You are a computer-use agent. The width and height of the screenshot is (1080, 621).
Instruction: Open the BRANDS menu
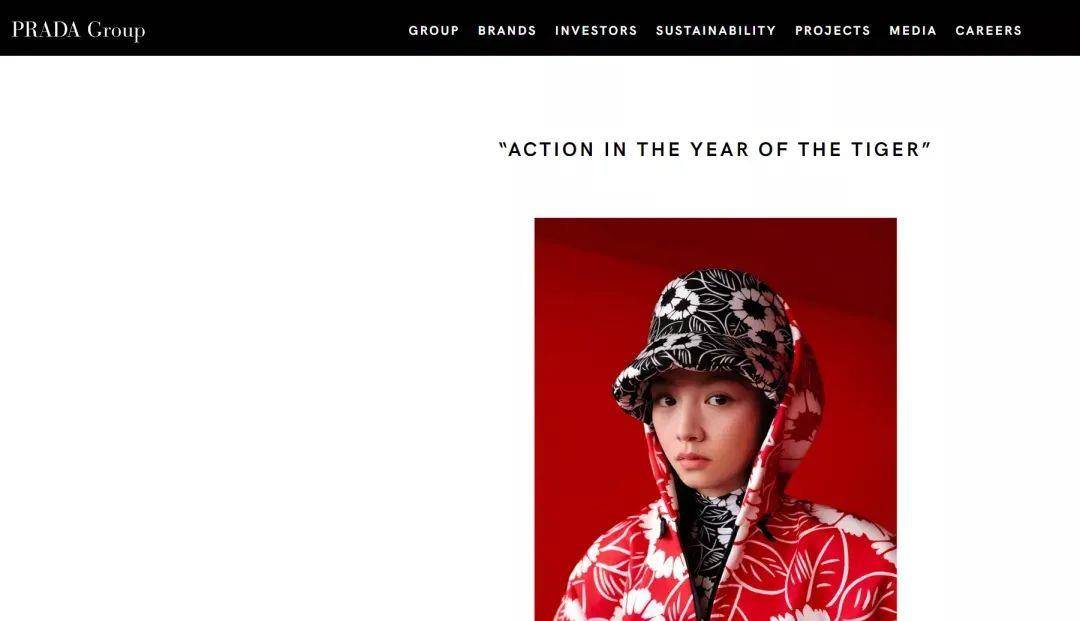click(507, 30)
